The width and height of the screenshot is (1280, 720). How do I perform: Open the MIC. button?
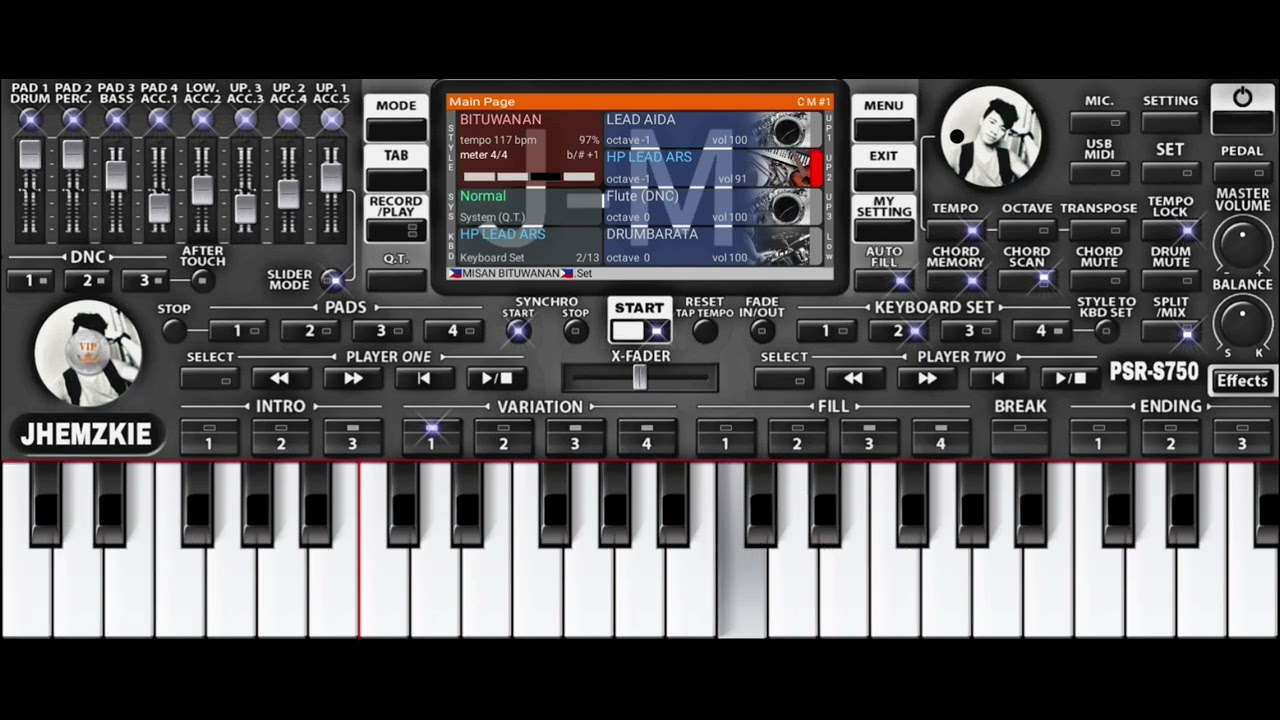coord(1099,123)
